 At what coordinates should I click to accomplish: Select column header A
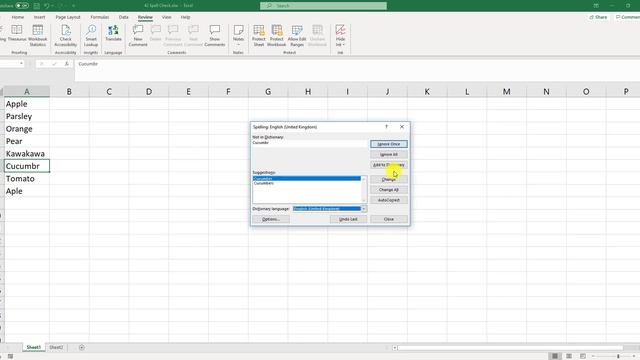click(27, 92)
